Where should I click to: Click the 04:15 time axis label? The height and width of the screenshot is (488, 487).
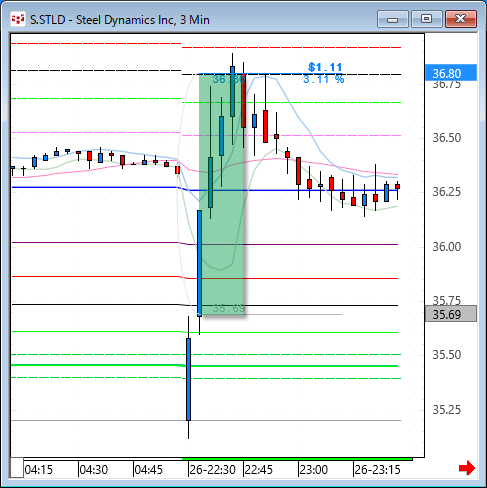click(x=39, y=470)
